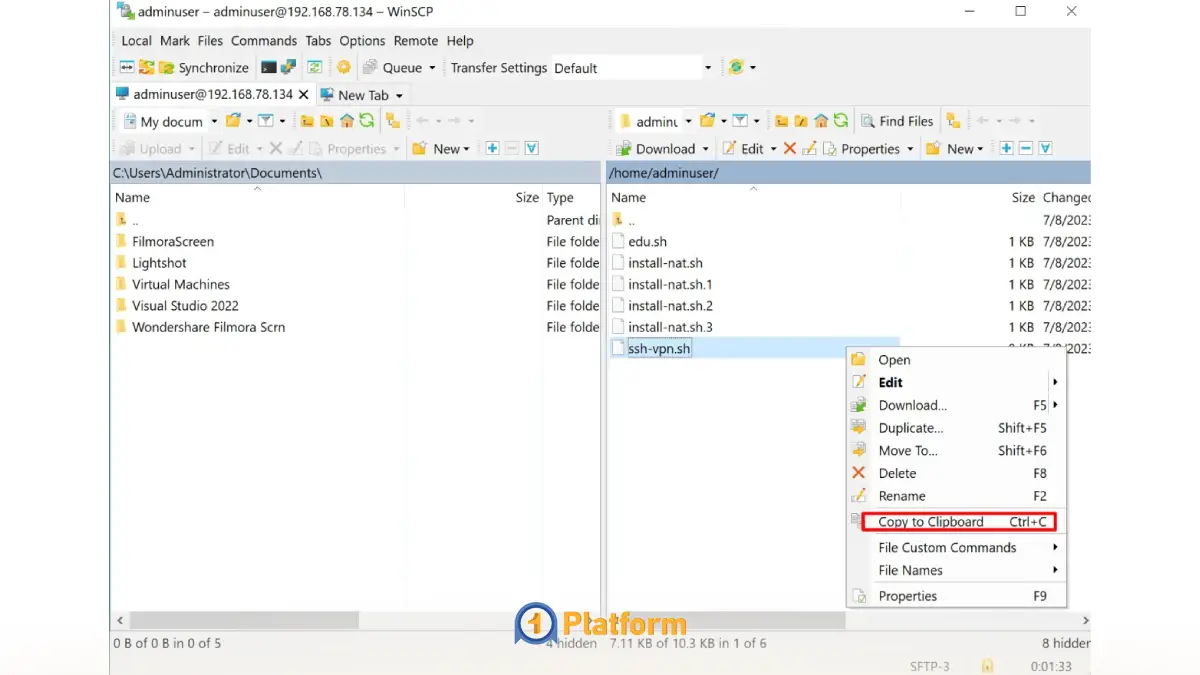Click the remote panel unselect files minus icon
1200x675 pixels.
point(1025,149)
